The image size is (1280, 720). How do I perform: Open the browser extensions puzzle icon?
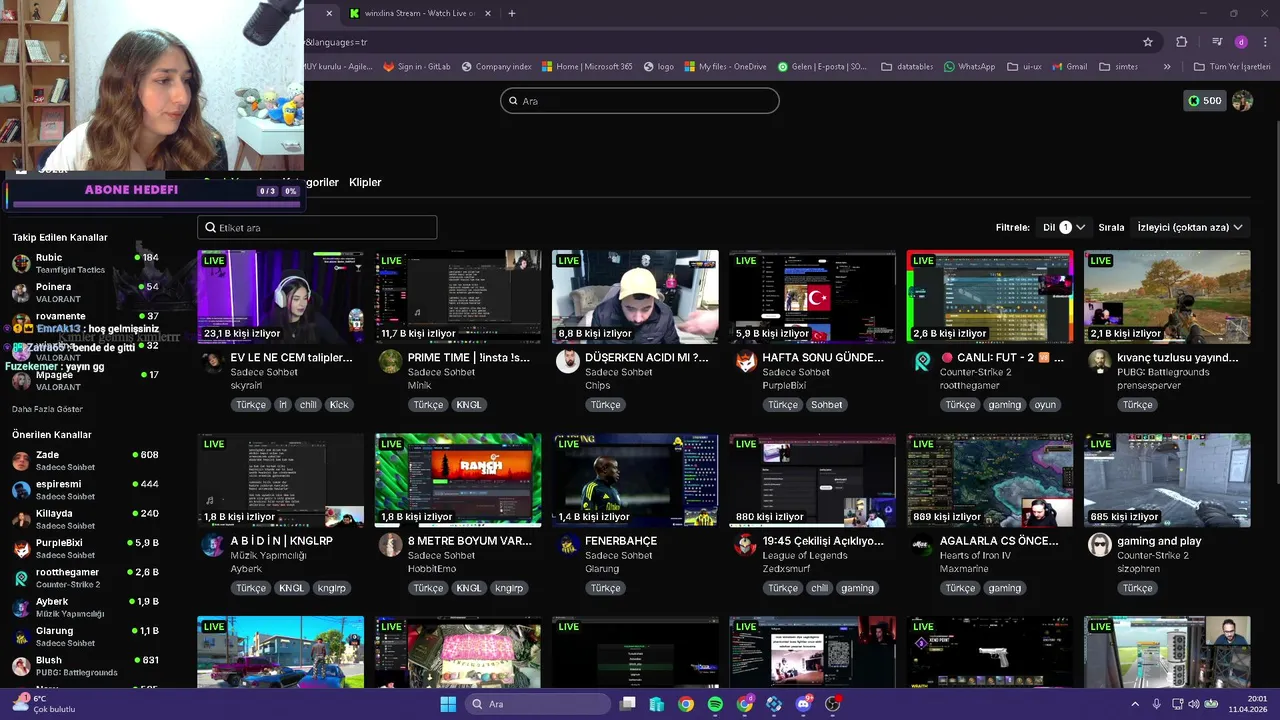1182,42
